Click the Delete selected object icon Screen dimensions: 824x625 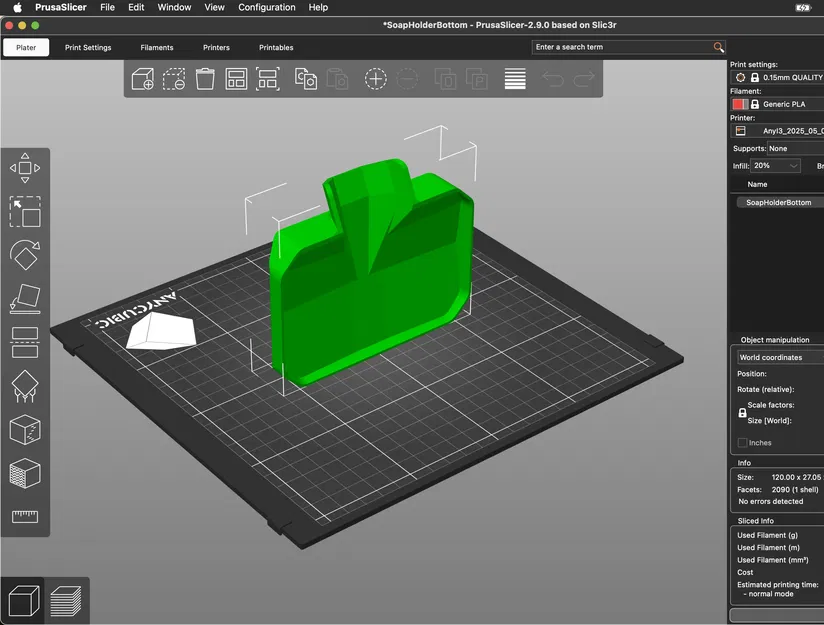click(x=174, y=79)
